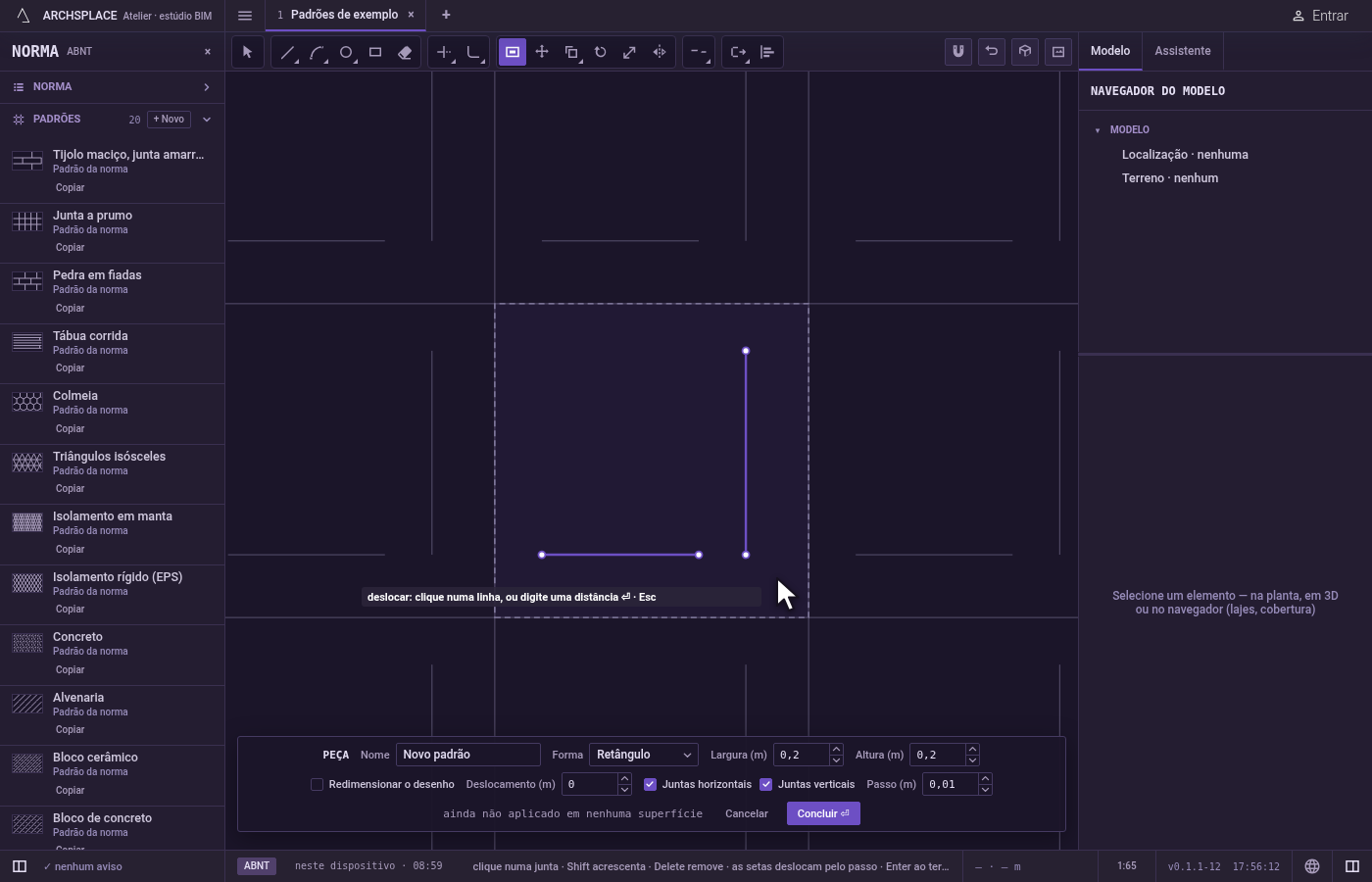Open the hamburger menu
Viewport: 1372px width, 882px height.
pyautogui.click(x=245, y=16)
